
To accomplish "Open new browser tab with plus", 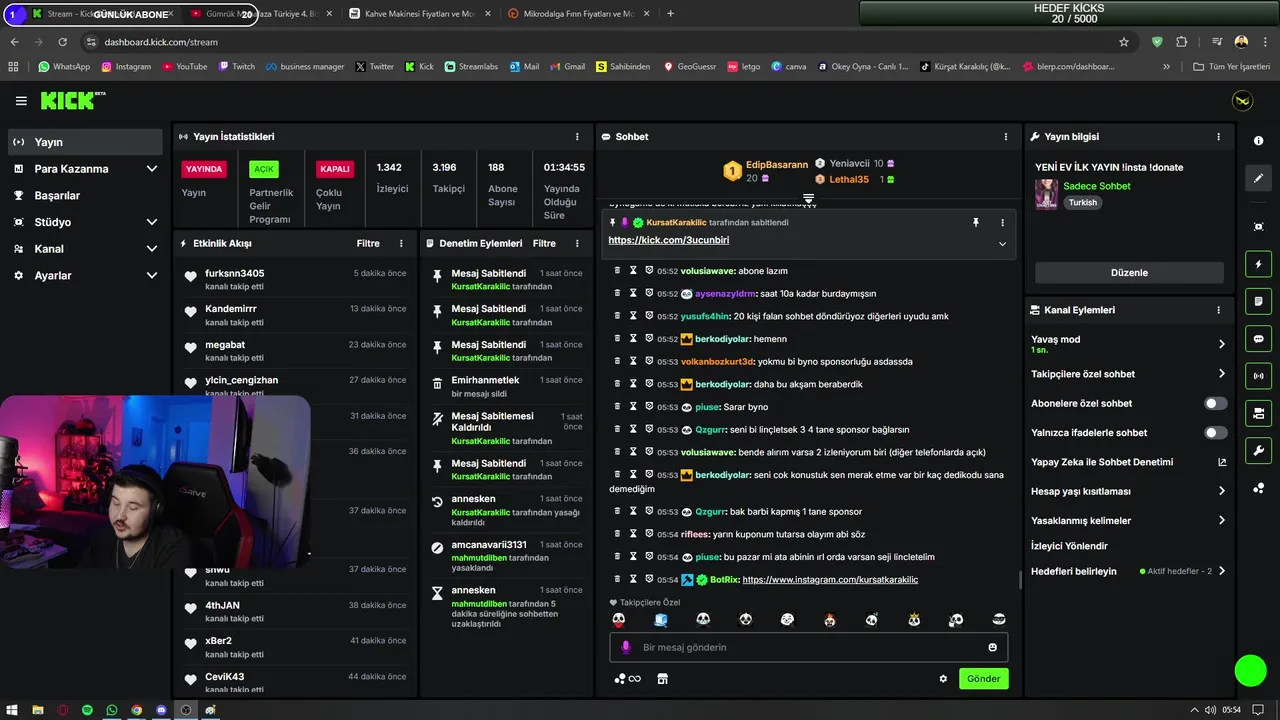I will (670, 14).
